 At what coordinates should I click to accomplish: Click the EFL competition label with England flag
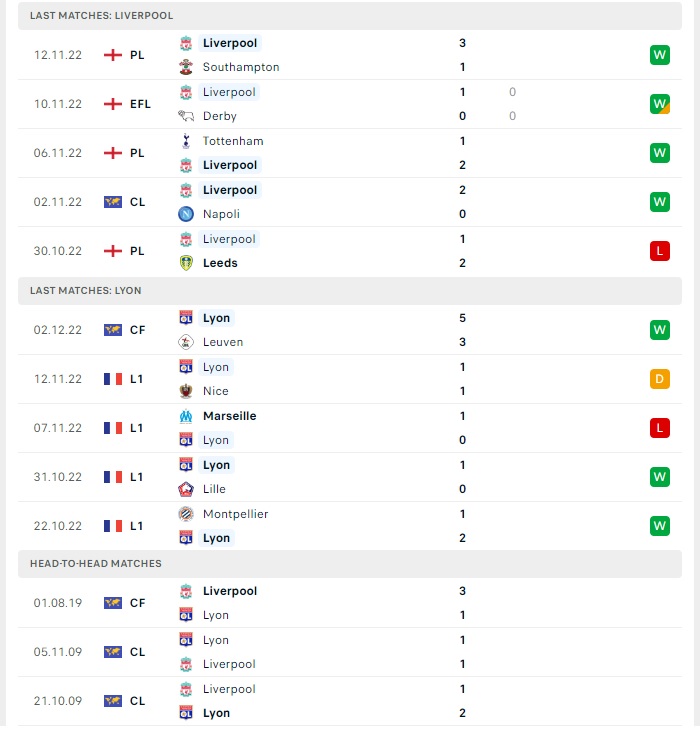127,104
